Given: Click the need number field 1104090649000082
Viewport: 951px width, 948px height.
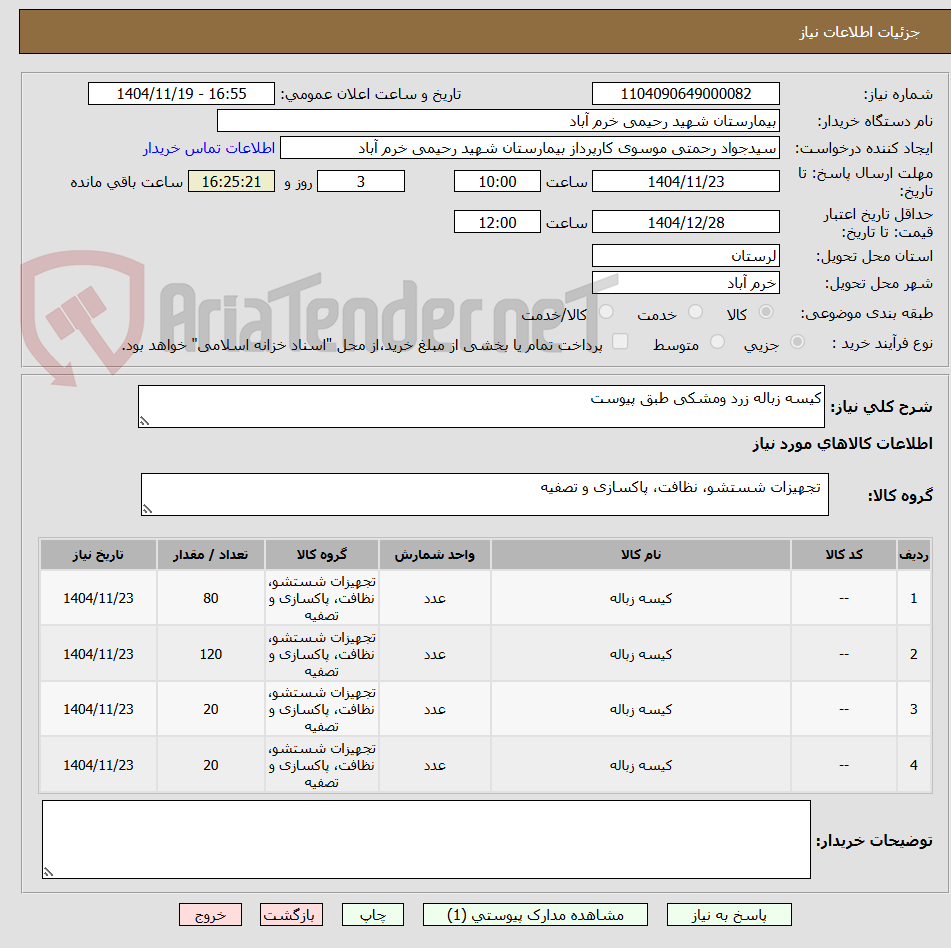Looking at the screenshot, I should click(685, 93).
